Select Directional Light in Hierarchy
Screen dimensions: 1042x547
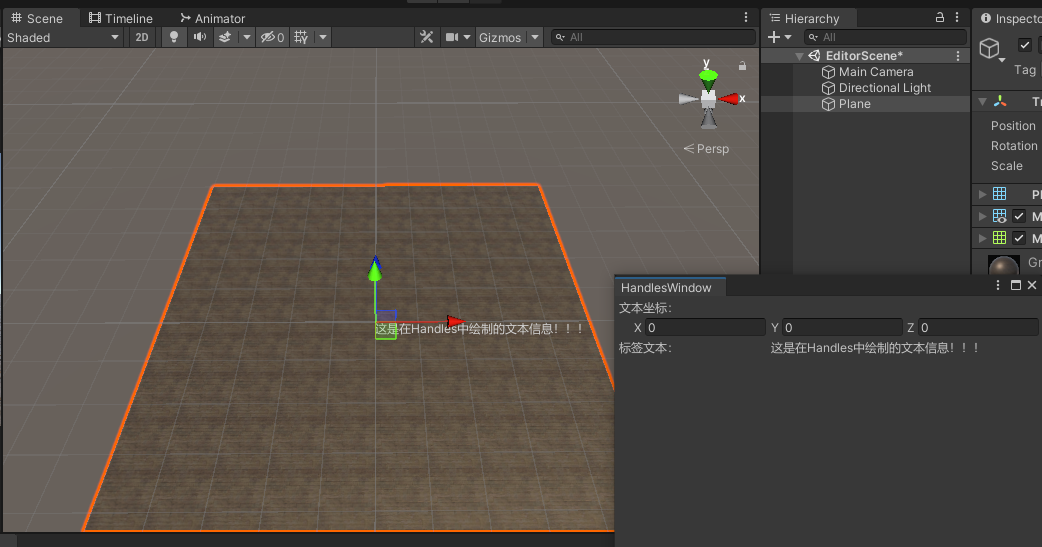click(x=885, y=88)
